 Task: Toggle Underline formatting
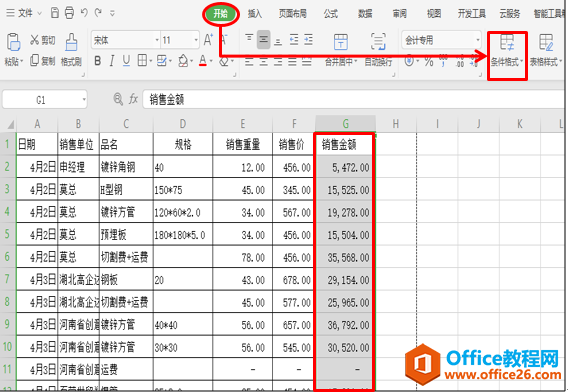(x=126, y=61)
